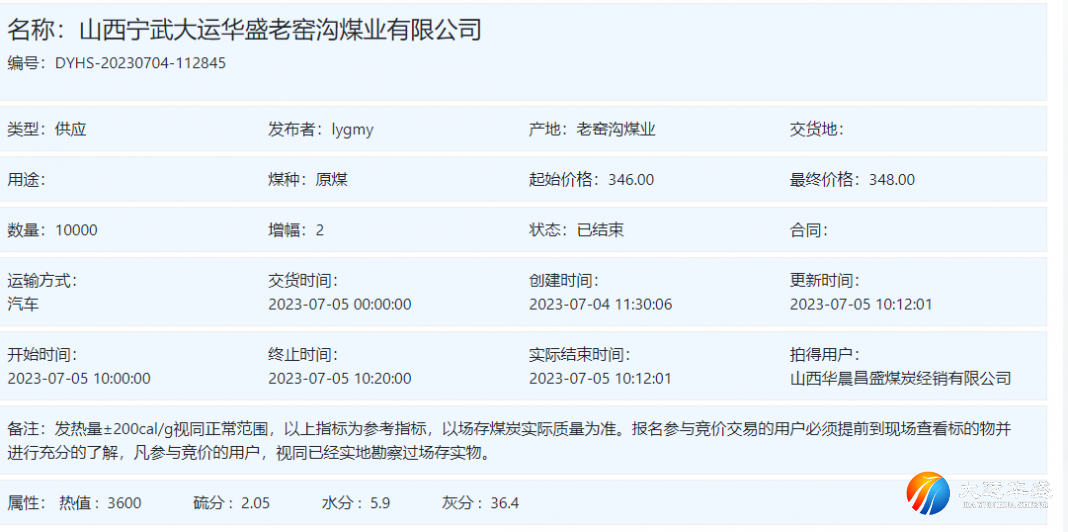
Task: Click the transport method value 汽车
Action: click(23, 304)
